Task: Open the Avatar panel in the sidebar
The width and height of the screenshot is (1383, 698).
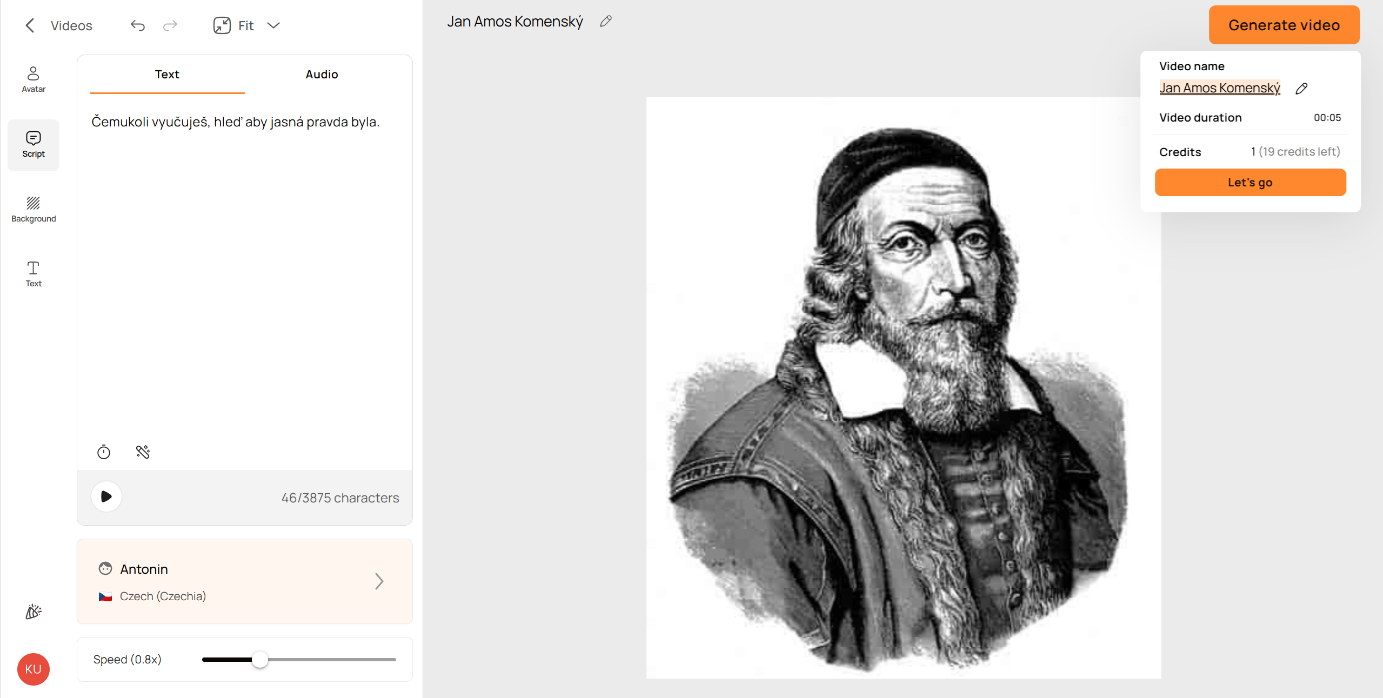Action: 34,80
